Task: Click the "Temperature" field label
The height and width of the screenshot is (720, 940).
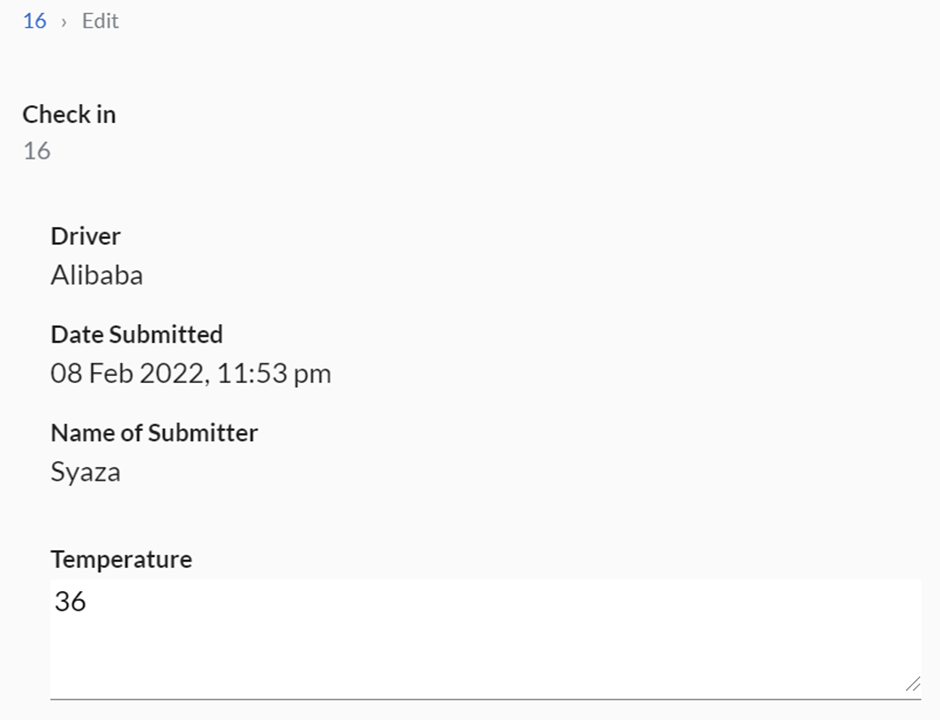Action: (121, 559)
